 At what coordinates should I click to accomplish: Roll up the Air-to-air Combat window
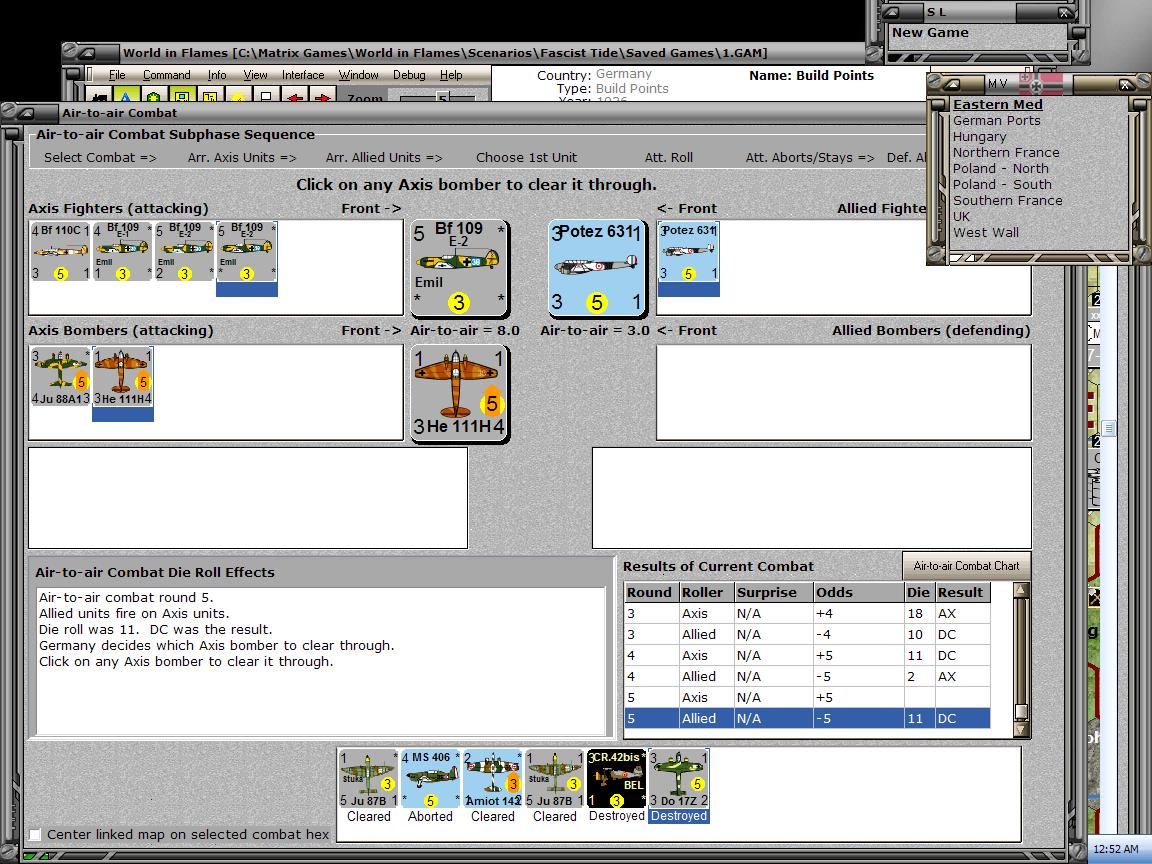[x=26, y=113]
